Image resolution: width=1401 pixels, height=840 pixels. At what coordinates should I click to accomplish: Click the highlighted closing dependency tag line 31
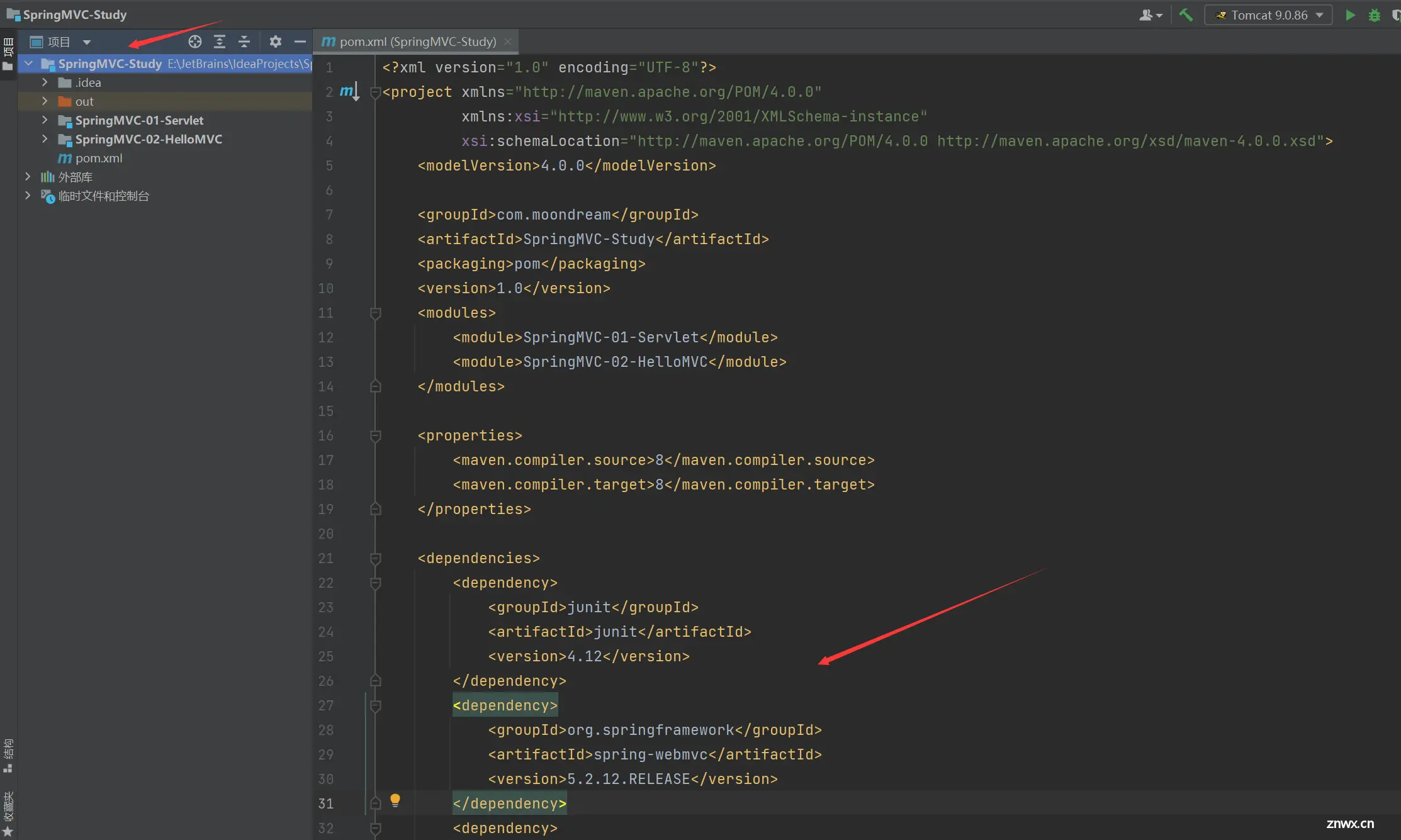[x=509, y=804]
